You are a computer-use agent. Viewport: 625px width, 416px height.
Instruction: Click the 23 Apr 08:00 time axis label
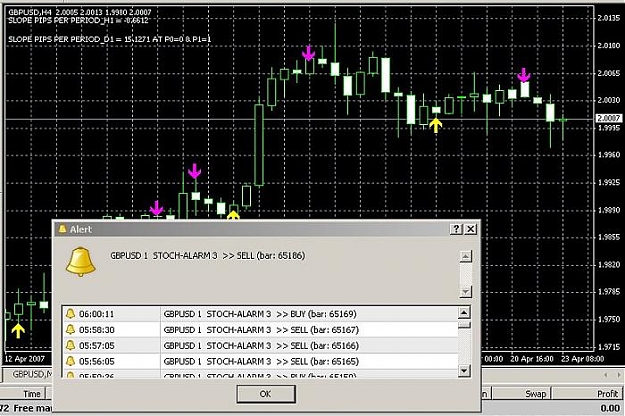pyautogui.click(x=582, y=359)
